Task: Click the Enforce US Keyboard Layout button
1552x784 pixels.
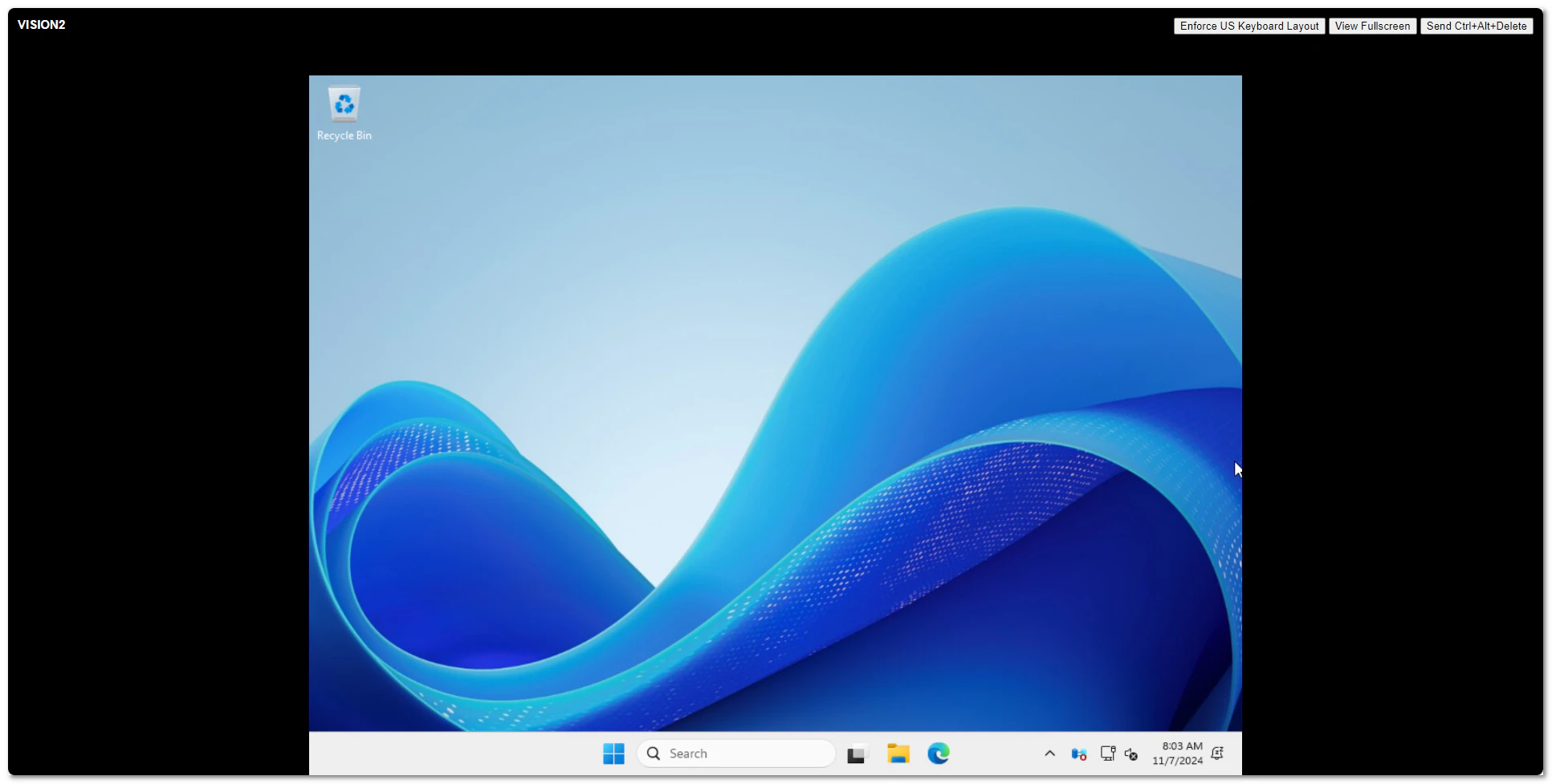Action: click(x=1249, y=26)
